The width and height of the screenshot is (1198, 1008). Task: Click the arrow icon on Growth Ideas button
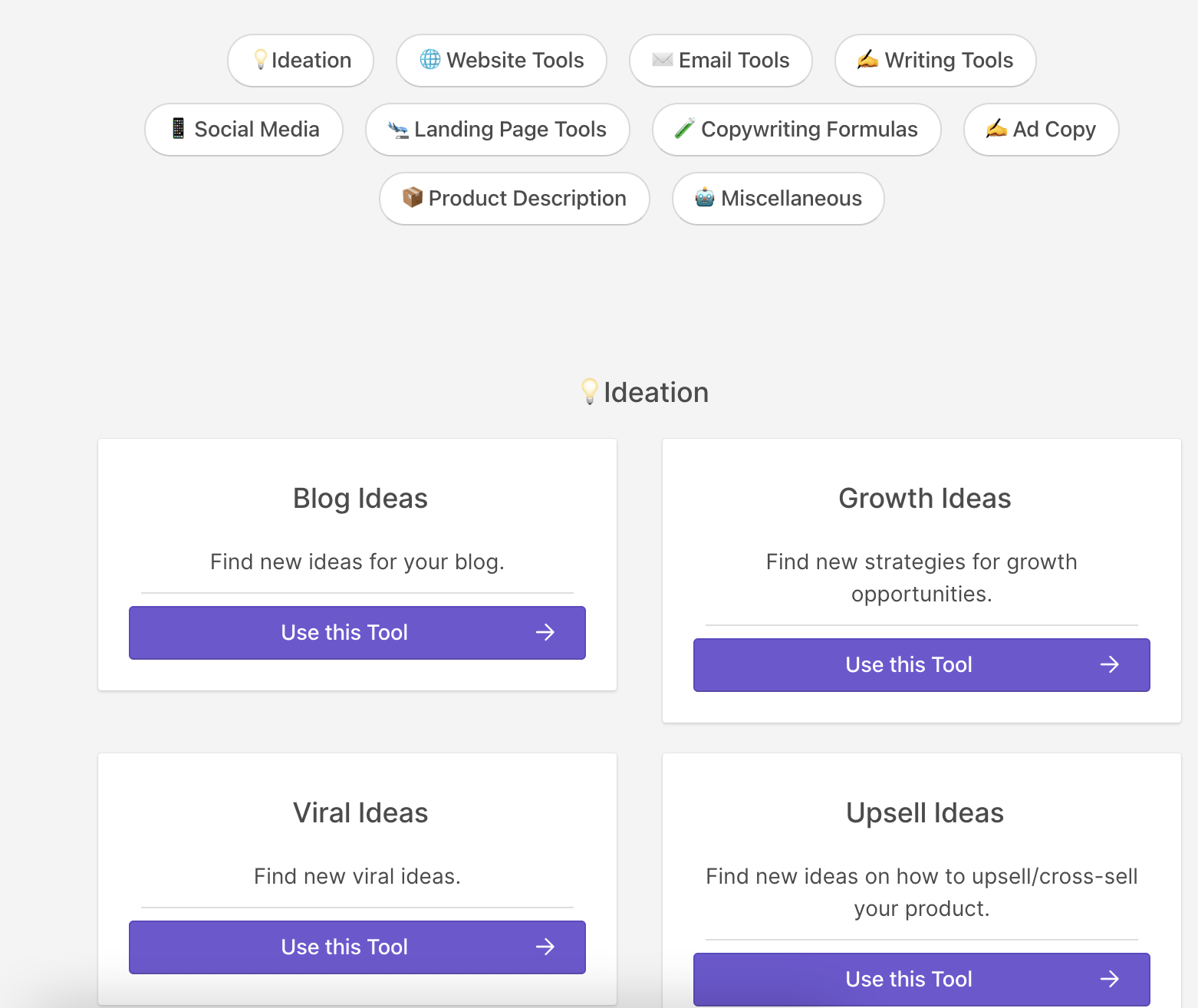[x=1110, y=664]
